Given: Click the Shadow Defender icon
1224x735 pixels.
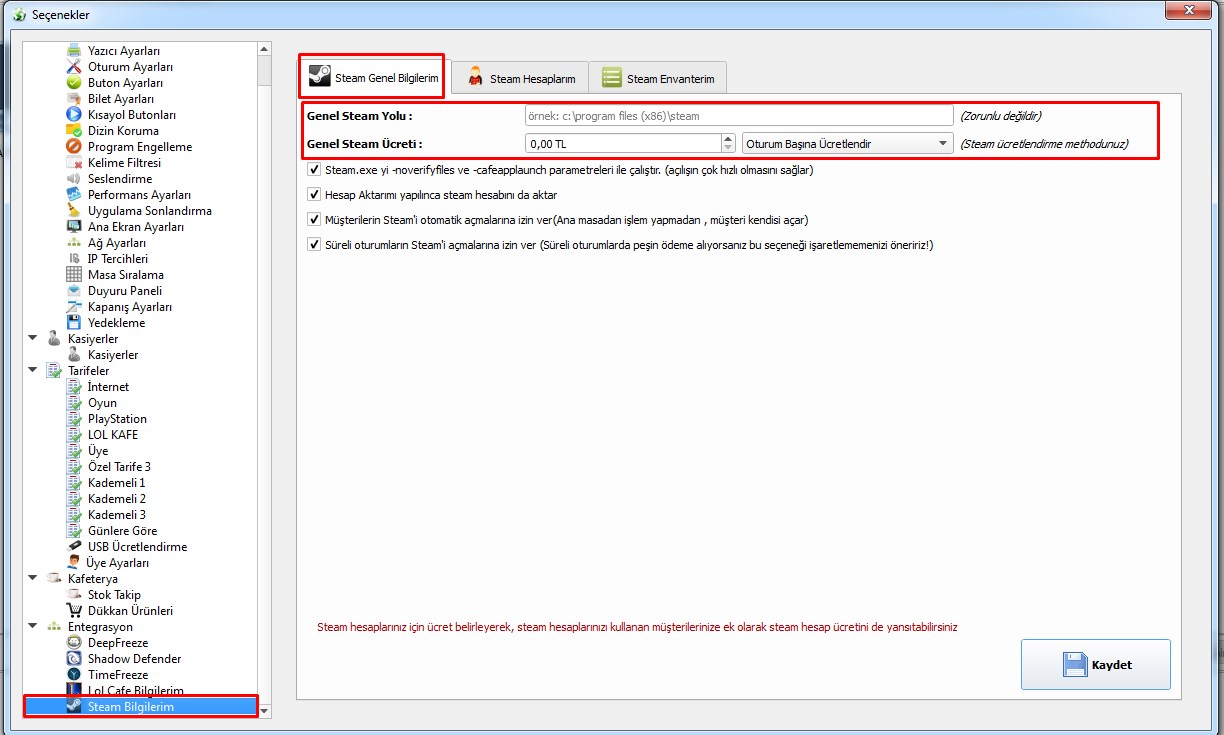Looking at the screenshot, I should point(74,659).
